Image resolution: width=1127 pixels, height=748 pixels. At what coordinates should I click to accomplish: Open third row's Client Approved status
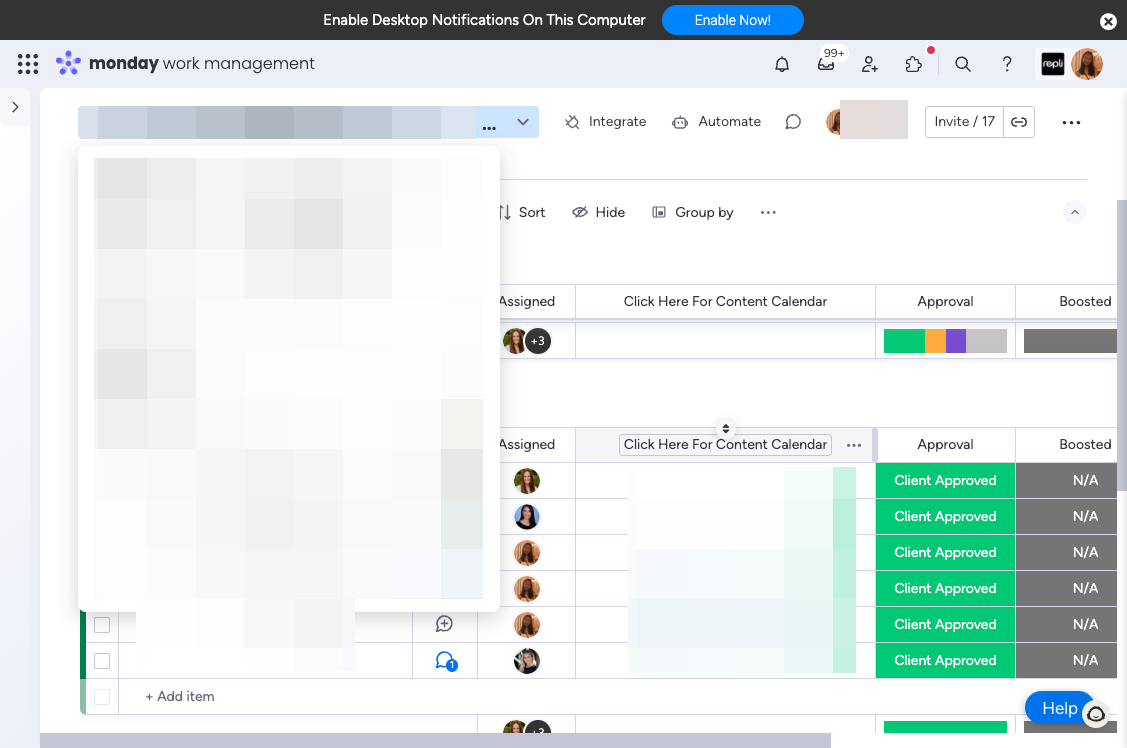pyautogui.click(x=945, y=553)
